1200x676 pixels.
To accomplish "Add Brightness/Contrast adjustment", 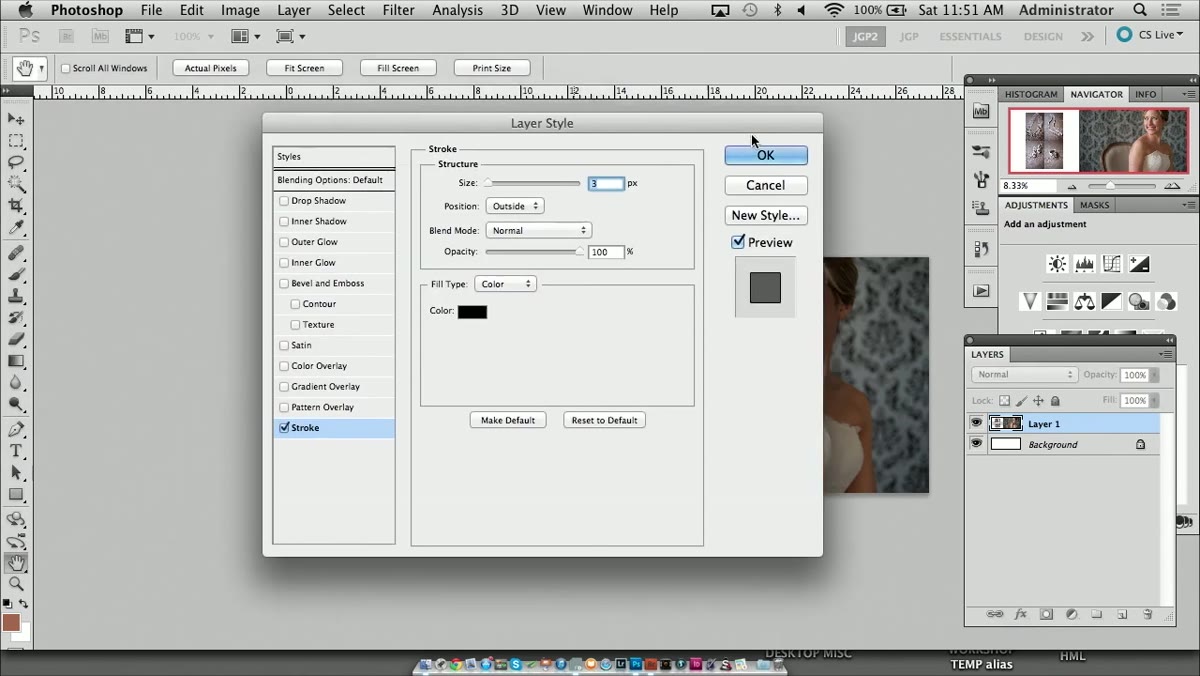I will click(x=1057, y=264).
